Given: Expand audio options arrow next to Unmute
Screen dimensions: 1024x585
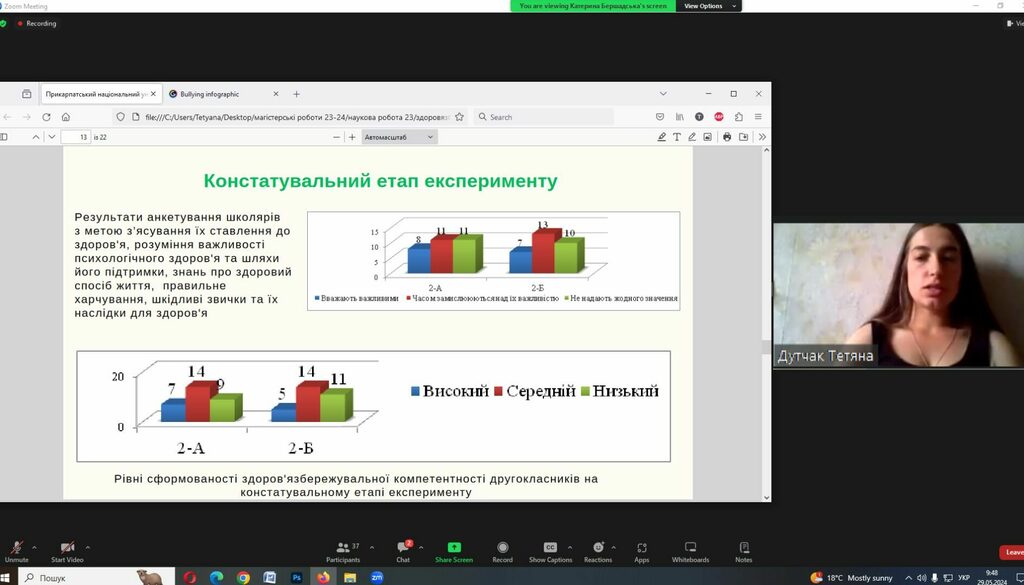Looking at the screenshot, I should coord(34,547).
